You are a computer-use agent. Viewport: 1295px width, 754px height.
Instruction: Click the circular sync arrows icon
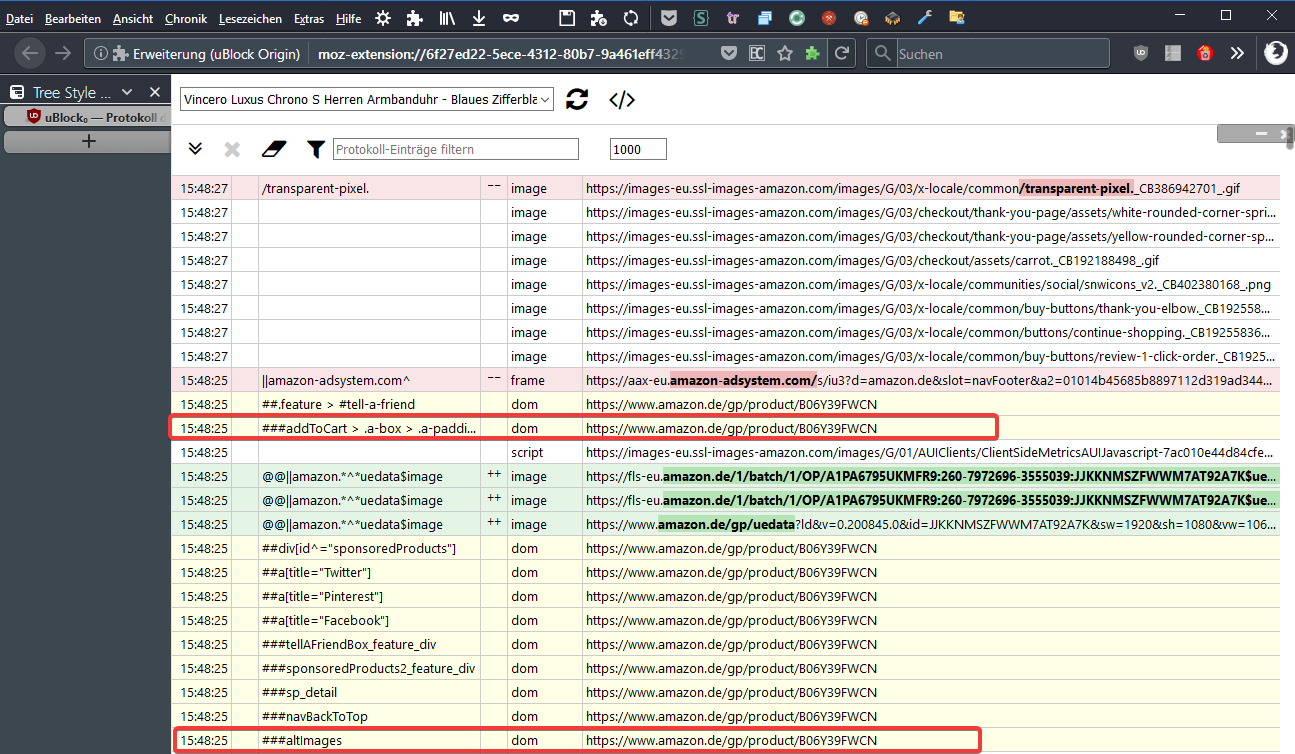coord(631,18)
